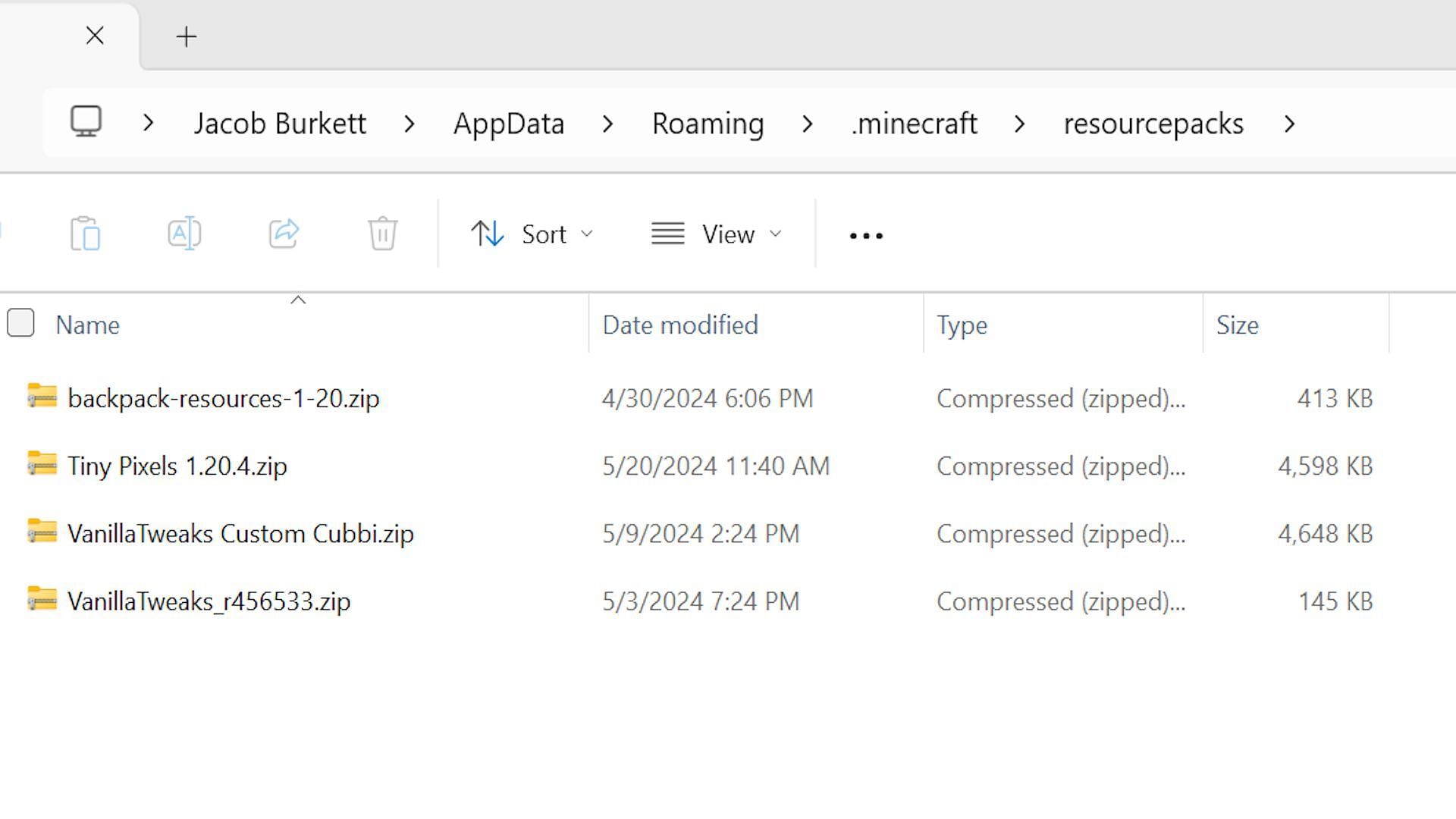
Task: Open the Sort dropdown menu
Action: point(531,234)
